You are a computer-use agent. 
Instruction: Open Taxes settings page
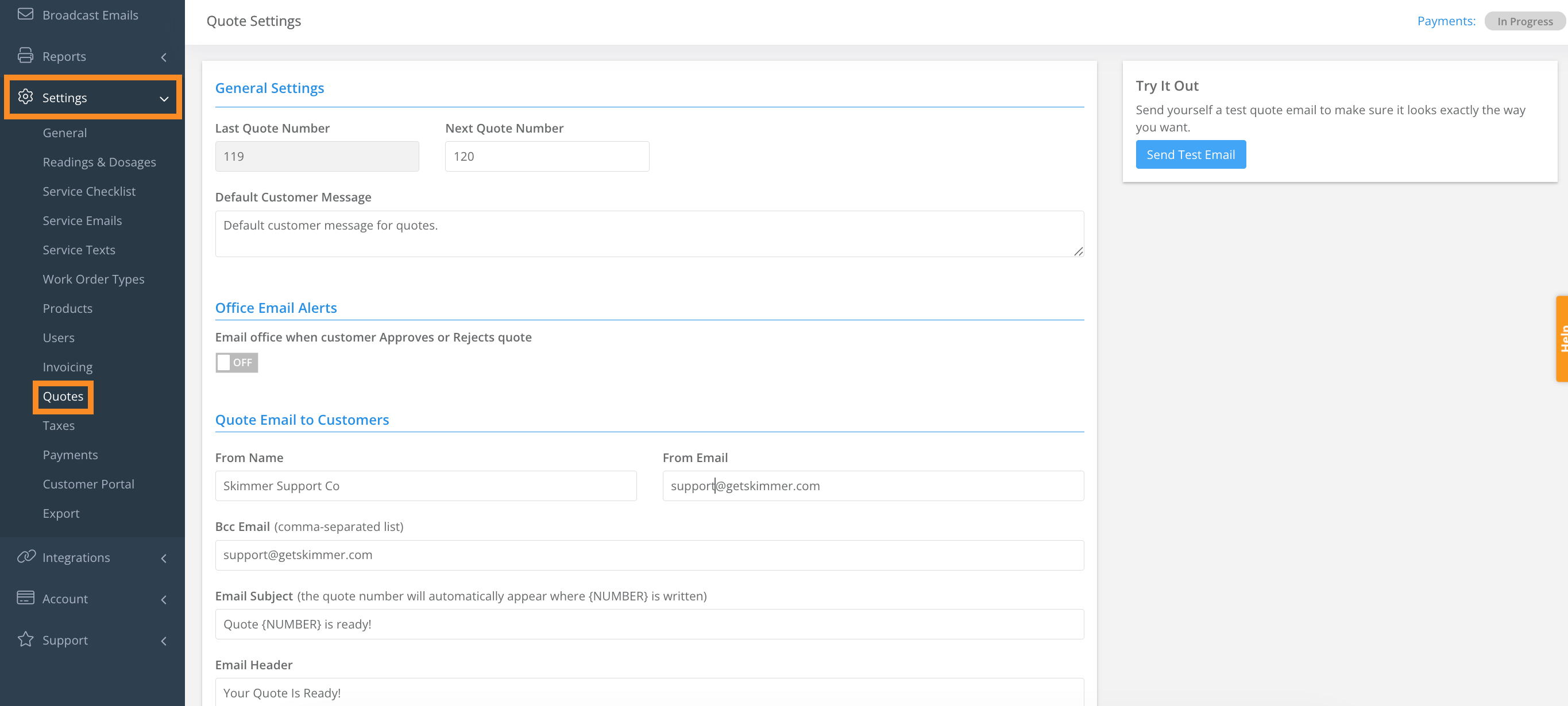(59, 425)
